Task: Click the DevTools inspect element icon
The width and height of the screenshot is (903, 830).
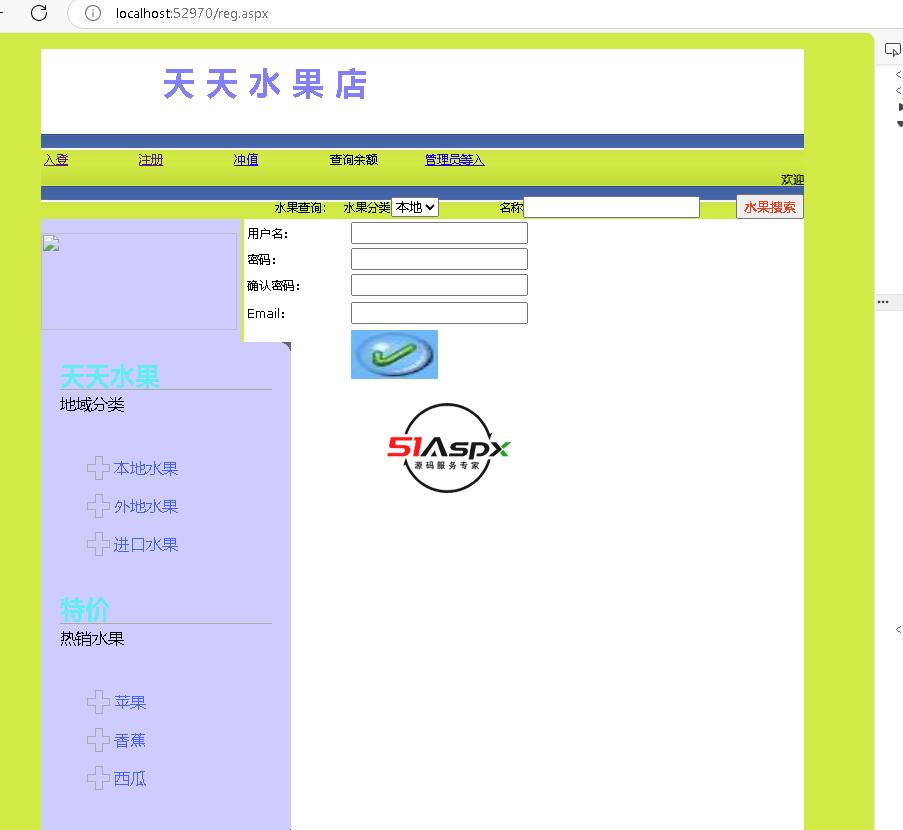Action: click(x=892, y=50)
